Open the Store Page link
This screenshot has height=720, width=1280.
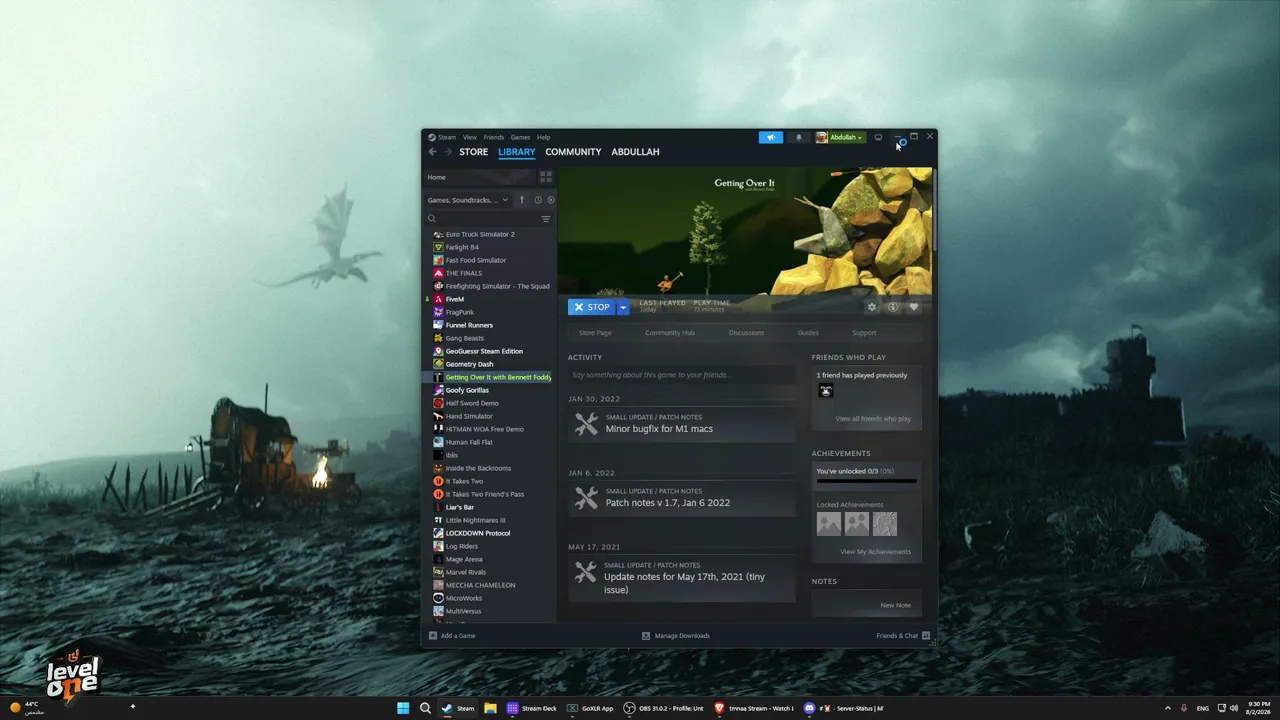pyautogui.click(x=595, y=333)
